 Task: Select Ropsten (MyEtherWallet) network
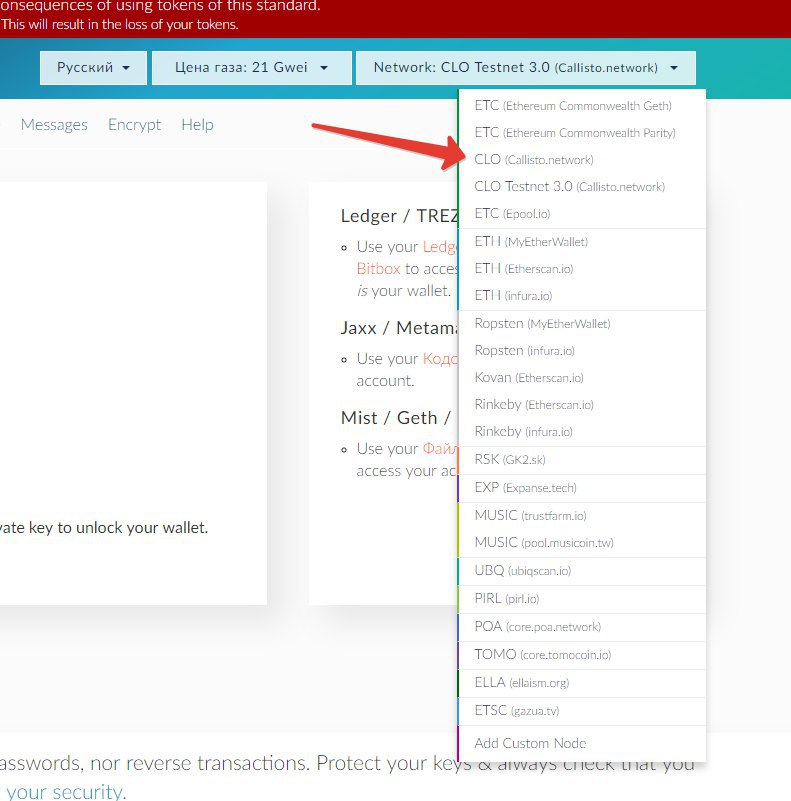(582, 324)
